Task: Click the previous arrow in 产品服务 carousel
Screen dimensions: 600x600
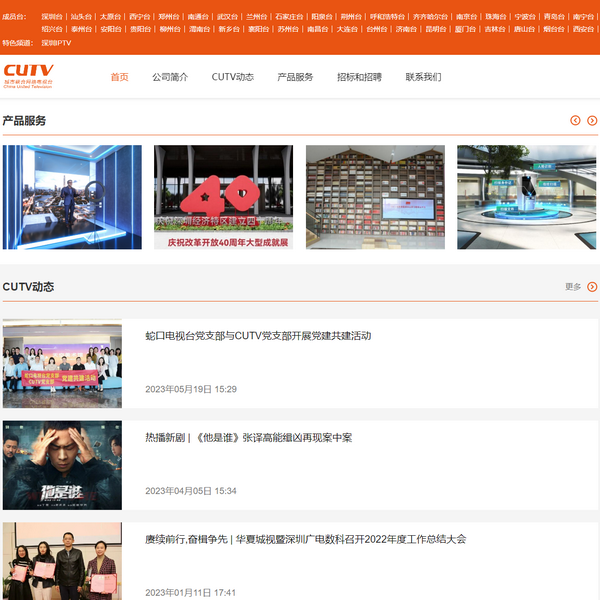Action: (x=575, y=121)
